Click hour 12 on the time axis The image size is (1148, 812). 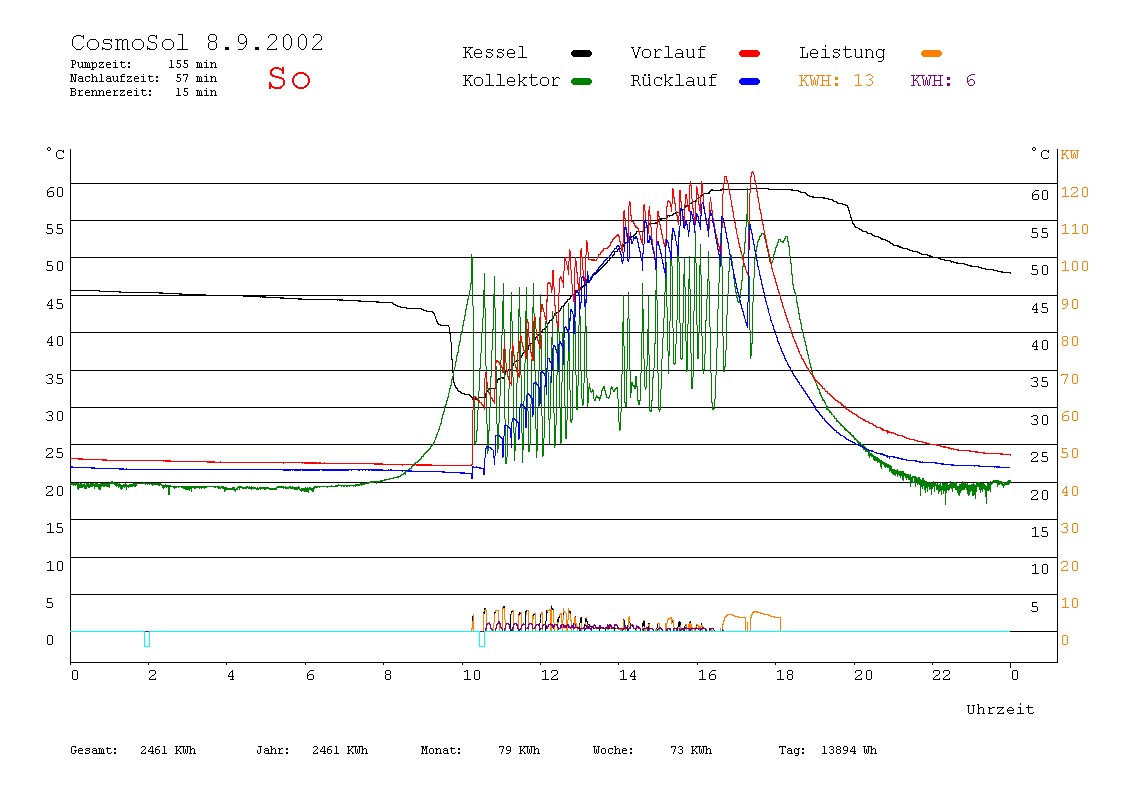[x=550, y=675]
